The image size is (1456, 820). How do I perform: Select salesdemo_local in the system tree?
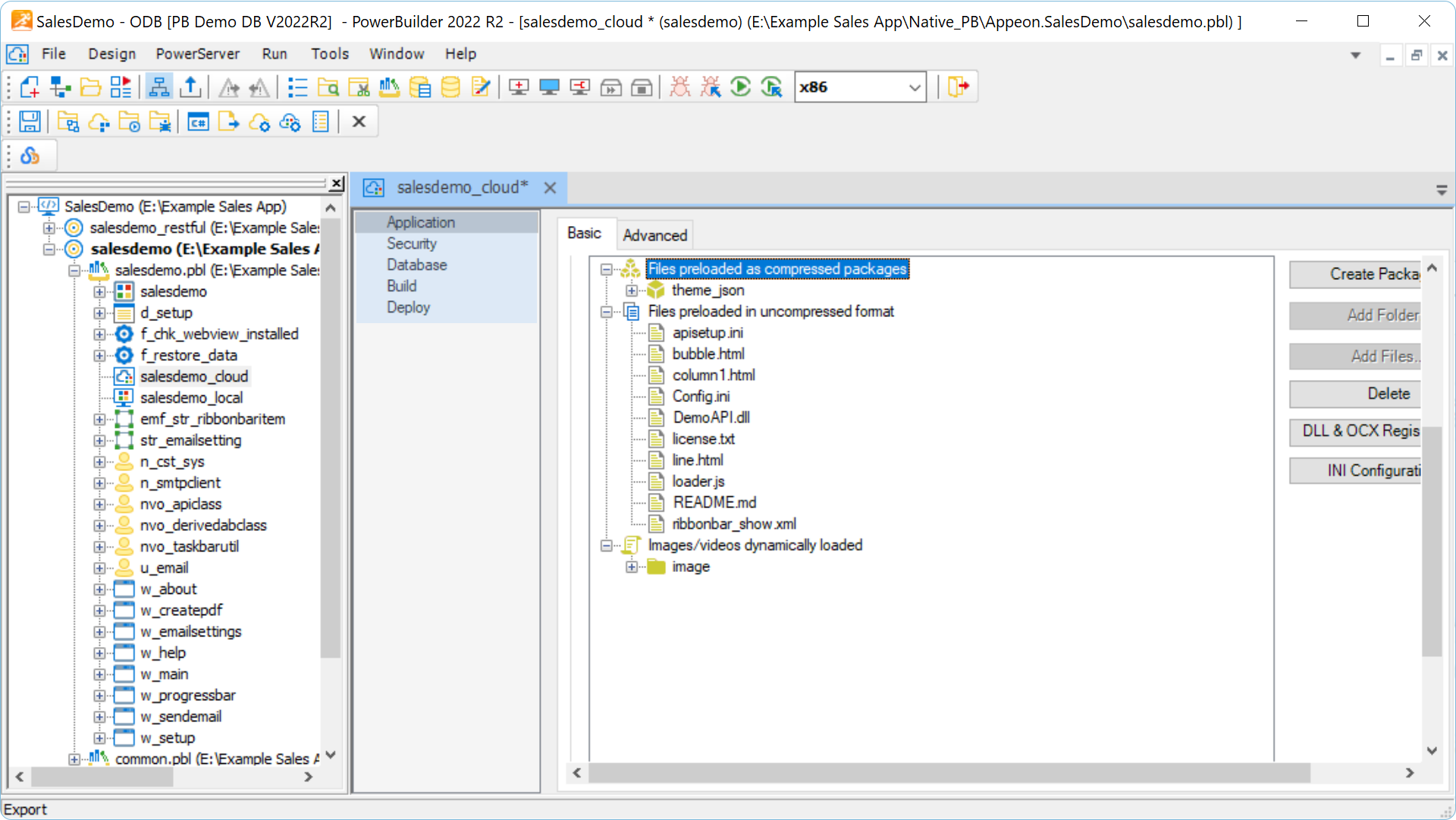point(191,397)
